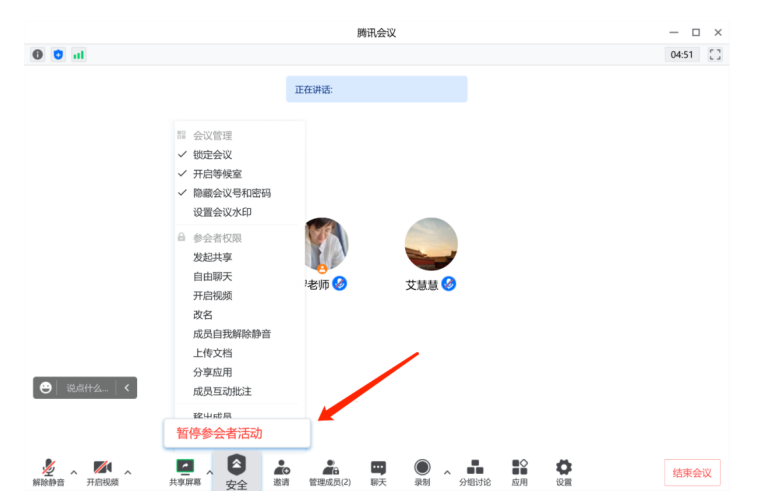The image size is (760, 504).
Task: Minimize the 腾讯会议 window
Action: tap(674, 32)
